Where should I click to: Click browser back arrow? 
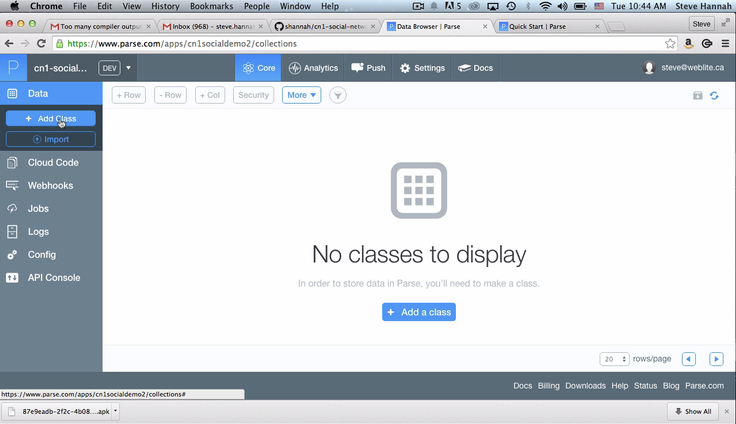9,44
